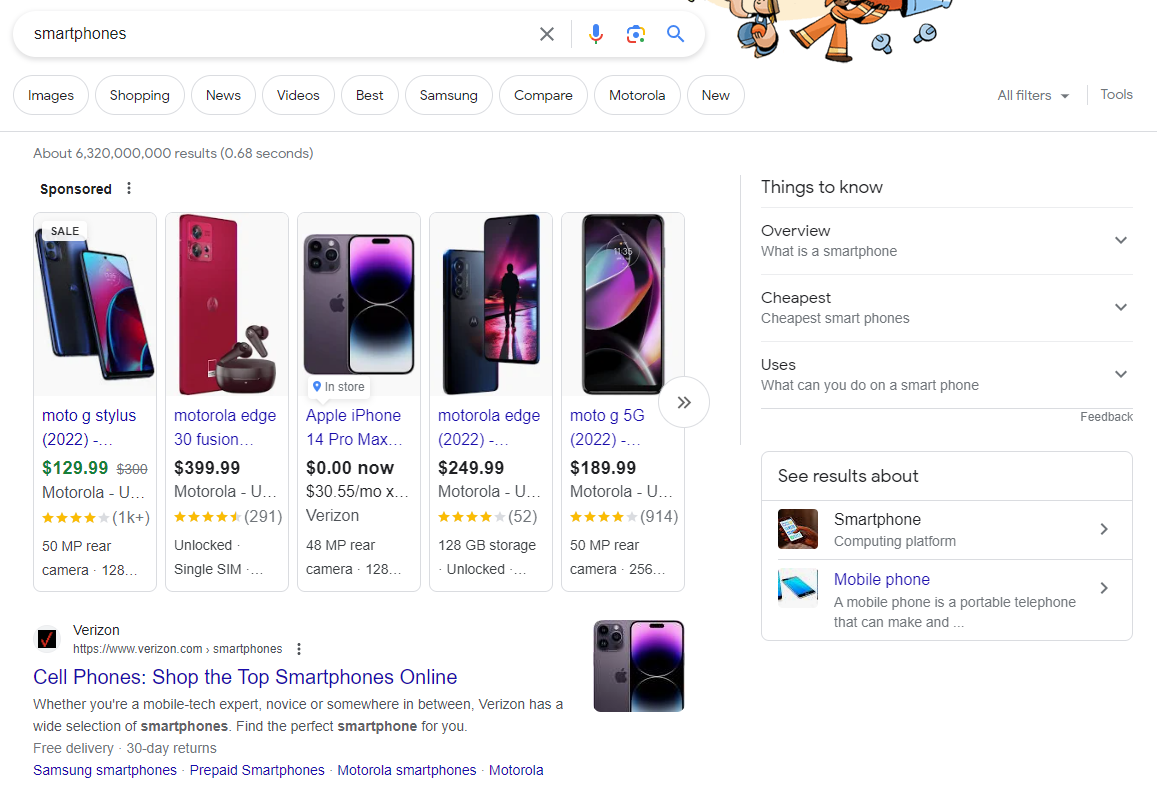1157x805 pixels.
Task: Open the three-dot menu next to Sponsored
Action: click(x=128, y=188)
